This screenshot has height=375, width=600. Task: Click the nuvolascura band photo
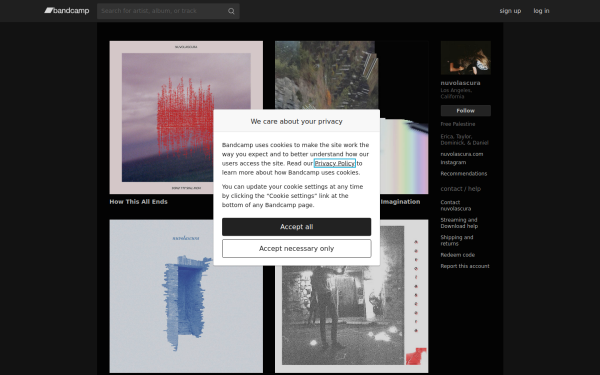coord(466,58)
